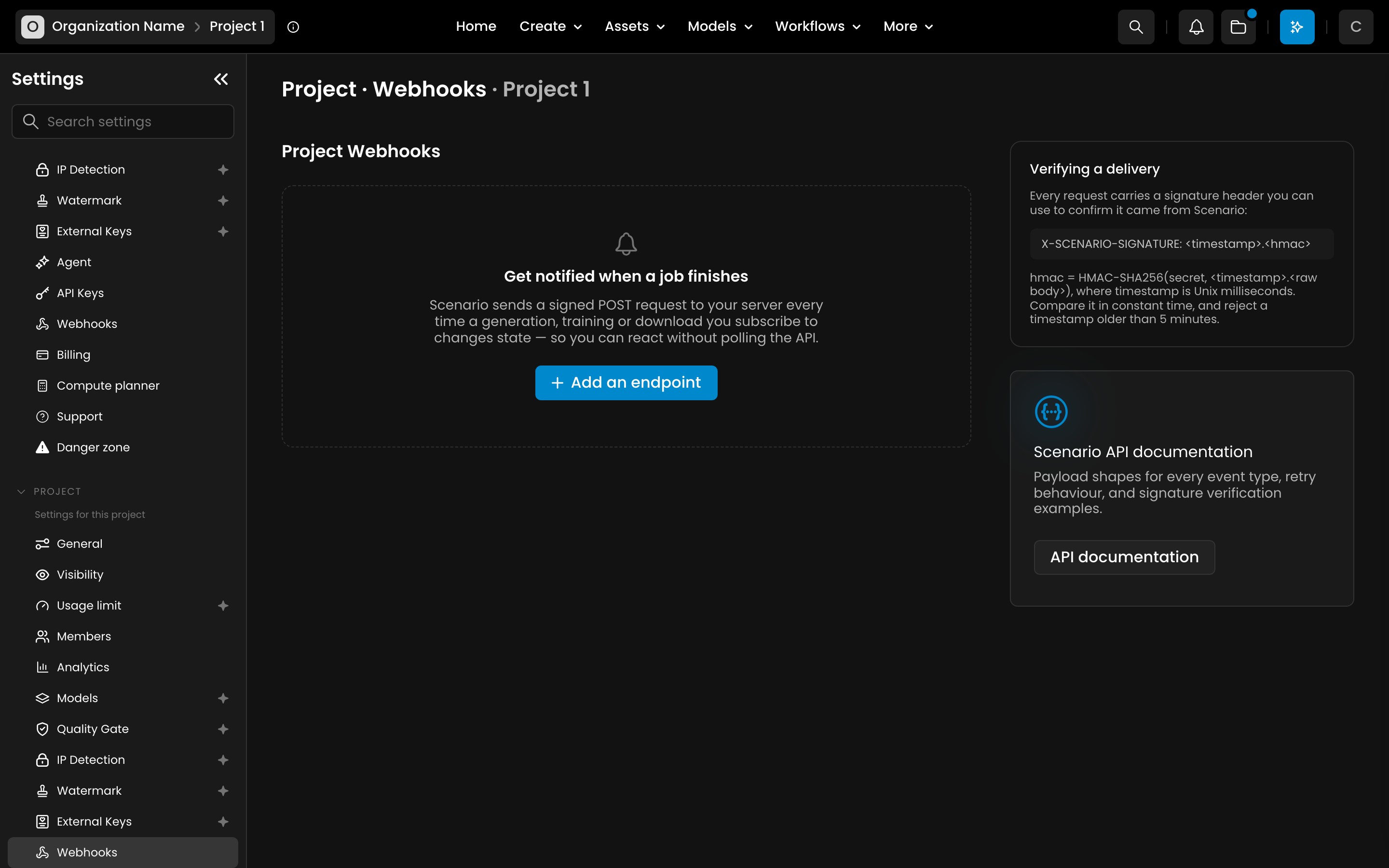Click Project 1 in breadcrumb
The width and height of the screenshot is (1389, 868).
click(237, 27)
